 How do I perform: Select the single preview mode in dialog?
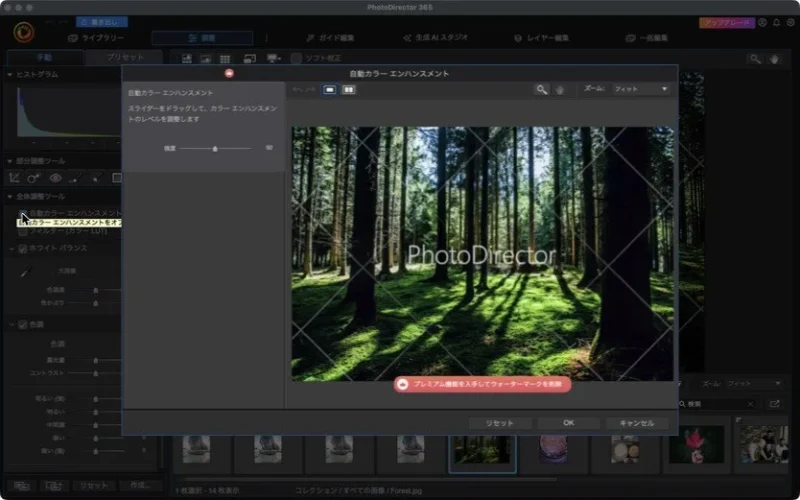330,90
